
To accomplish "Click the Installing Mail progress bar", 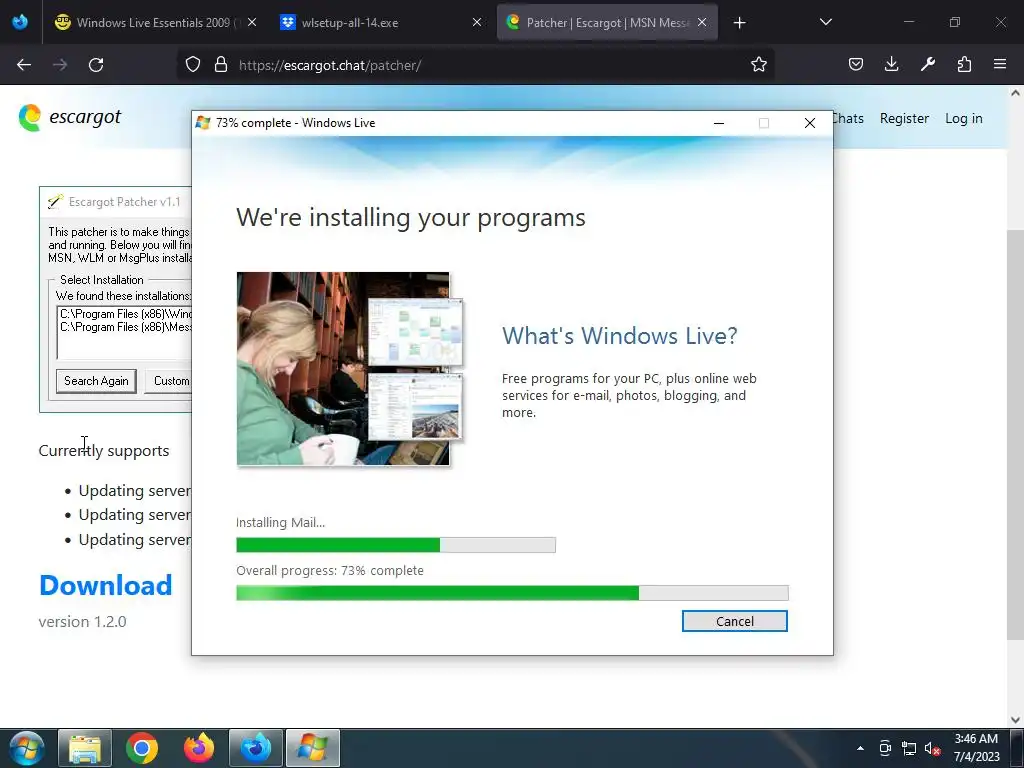I will pyautogui.click(x=396, y=545).
